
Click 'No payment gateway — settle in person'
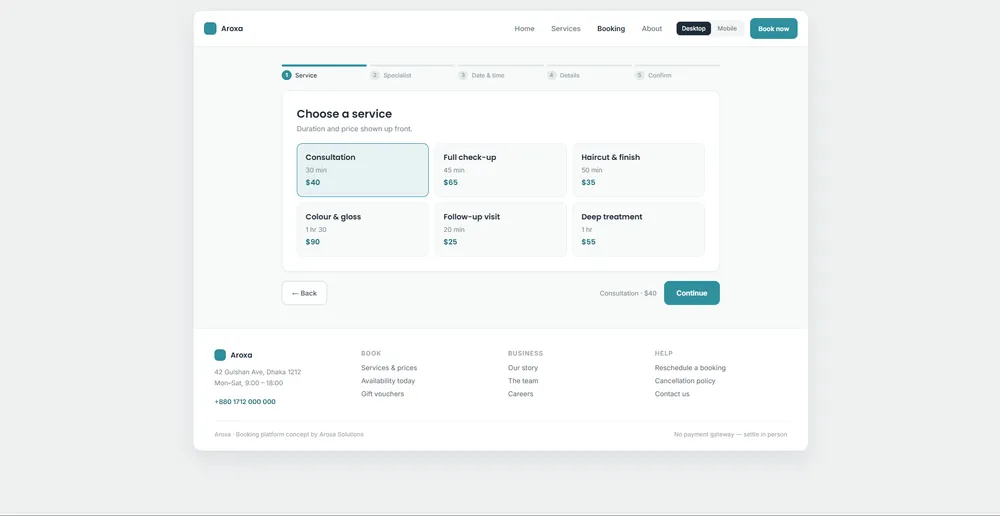pyautogui.click(x=730, y=434)
